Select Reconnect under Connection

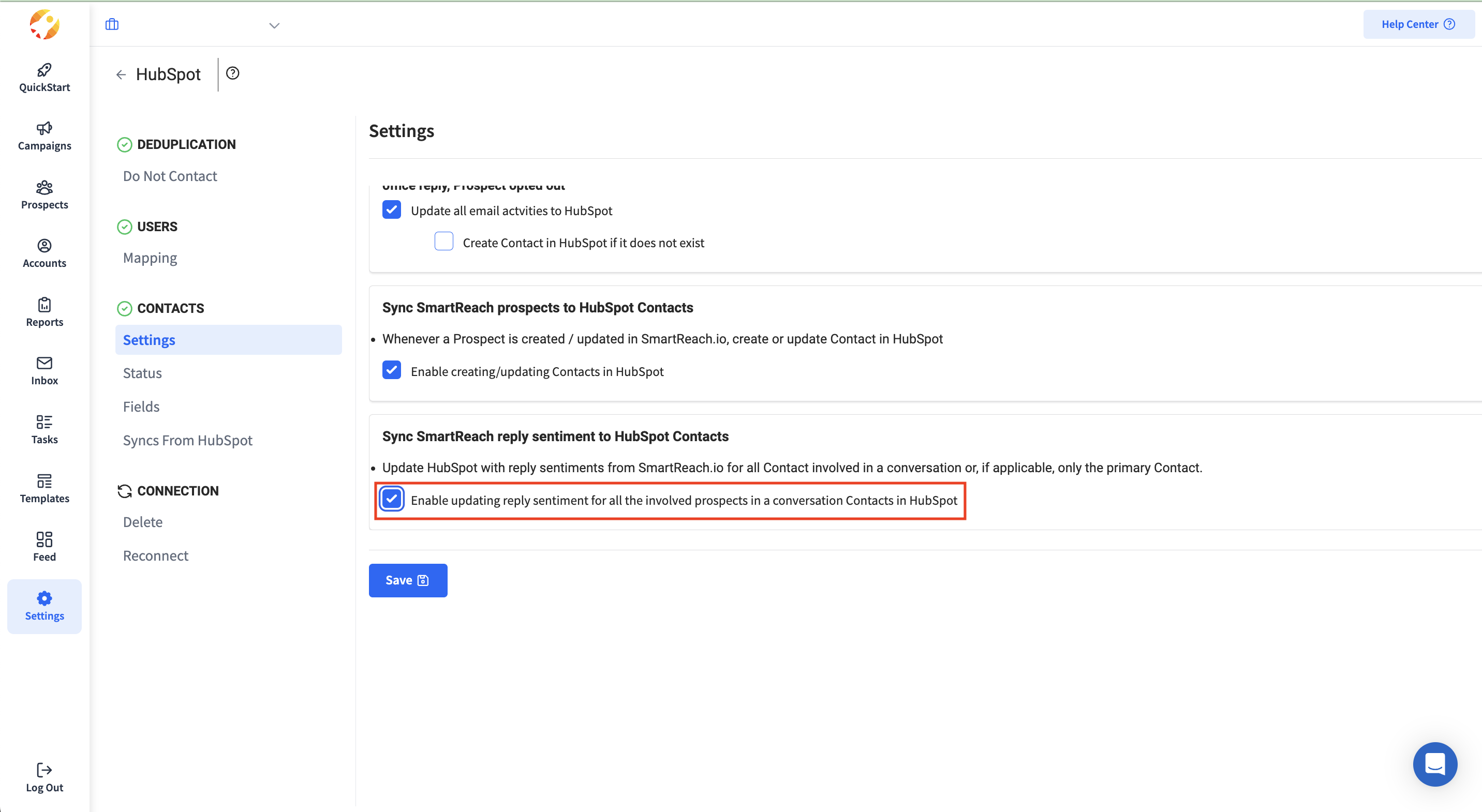click(155, 555)
